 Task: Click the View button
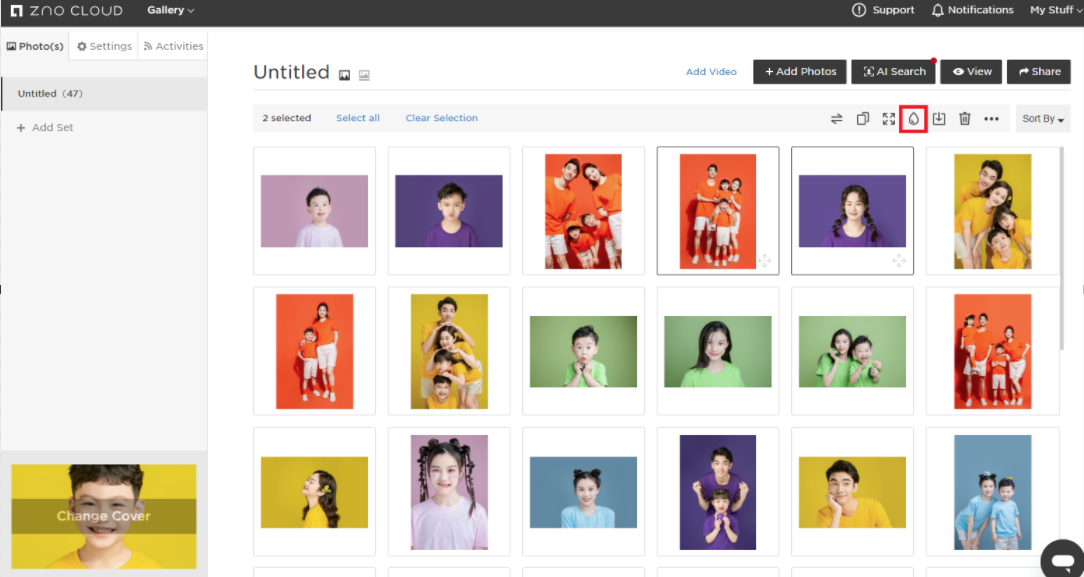(971, 72)
